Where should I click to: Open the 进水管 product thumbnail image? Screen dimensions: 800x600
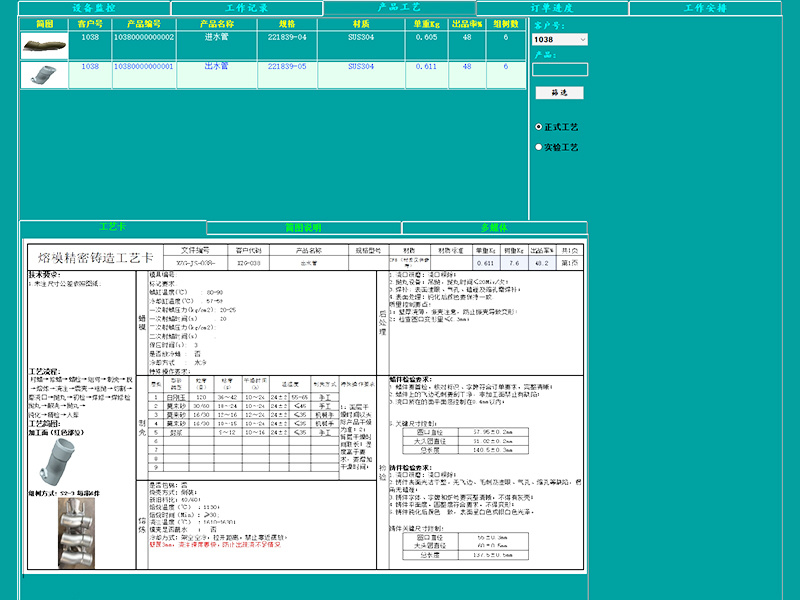(44, 46)
